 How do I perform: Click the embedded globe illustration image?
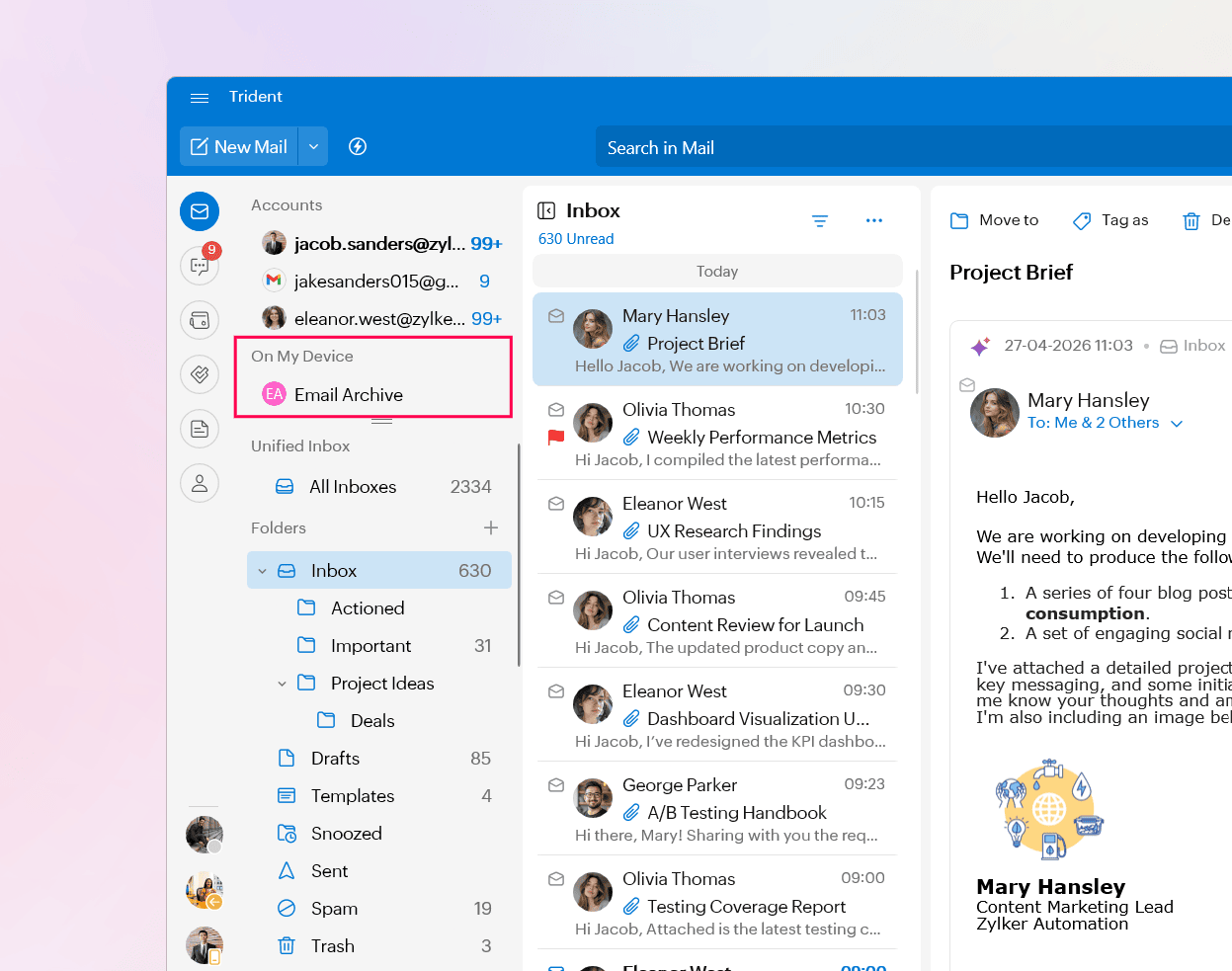pyautogui.click(x=1049, y=809)
